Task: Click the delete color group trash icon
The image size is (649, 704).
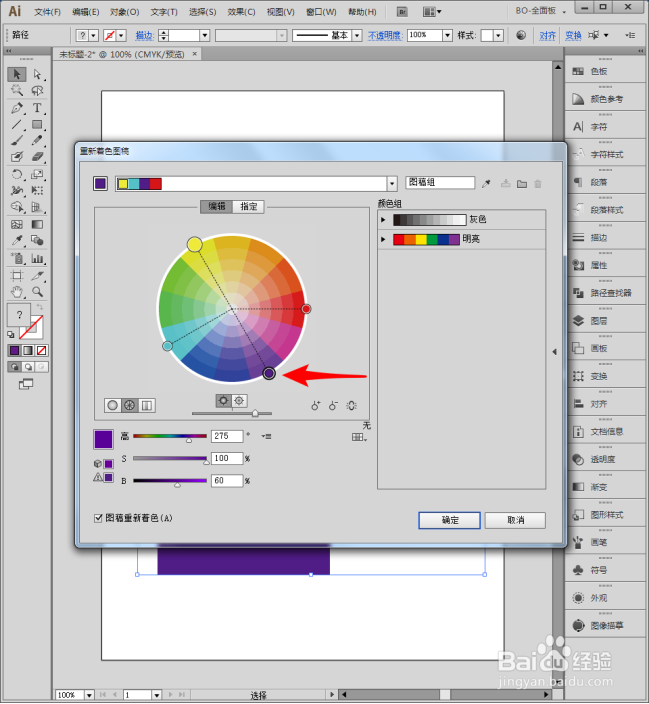Action: click(x=538, y=184)
